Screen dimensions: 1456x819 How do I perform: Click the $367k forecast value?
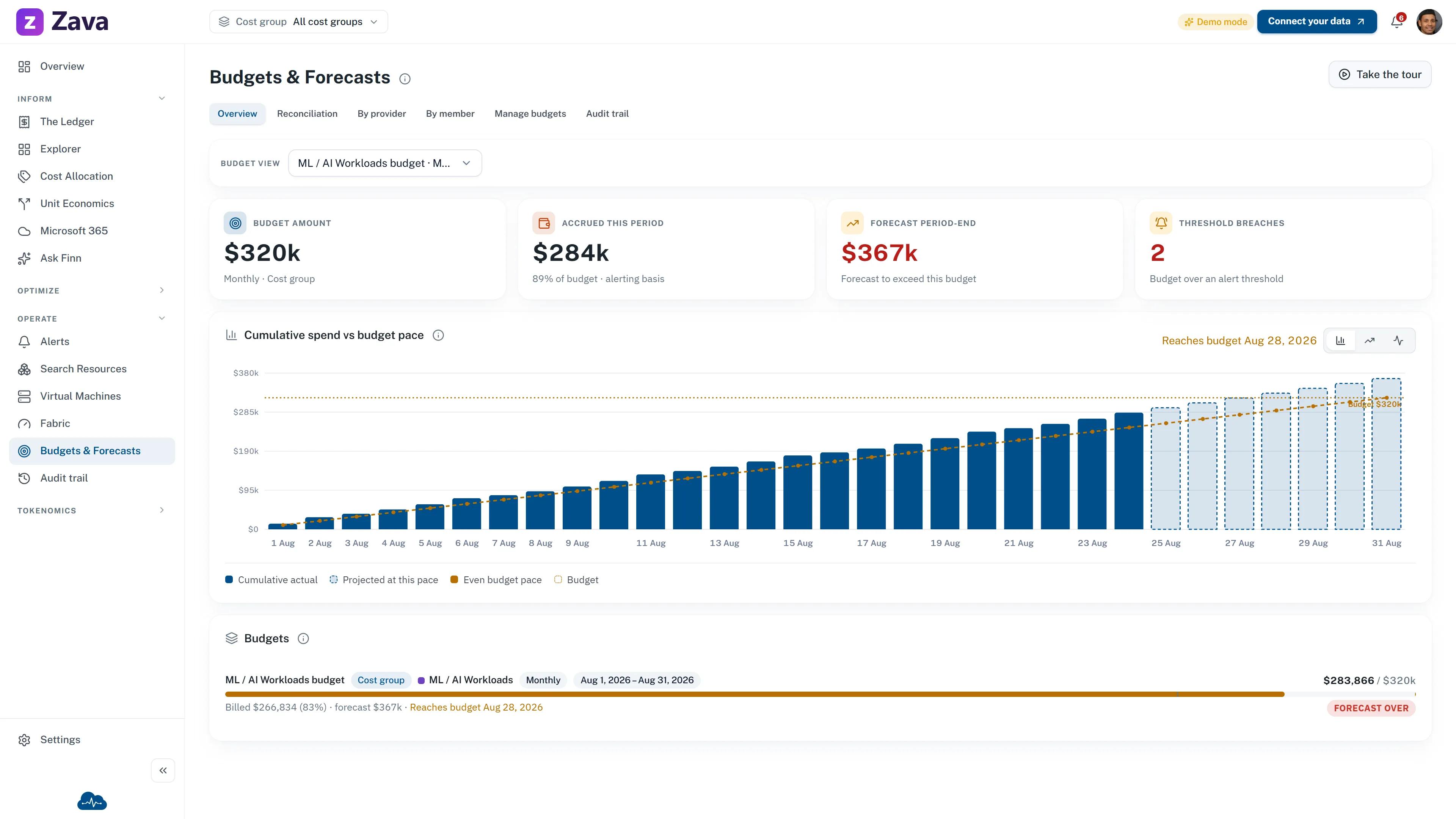[x=880, y=253]
